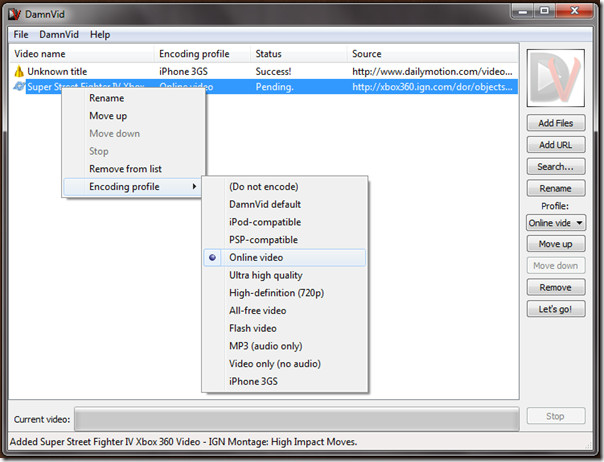
Task: Click the Success! status cell
Action: pos(273,72)
